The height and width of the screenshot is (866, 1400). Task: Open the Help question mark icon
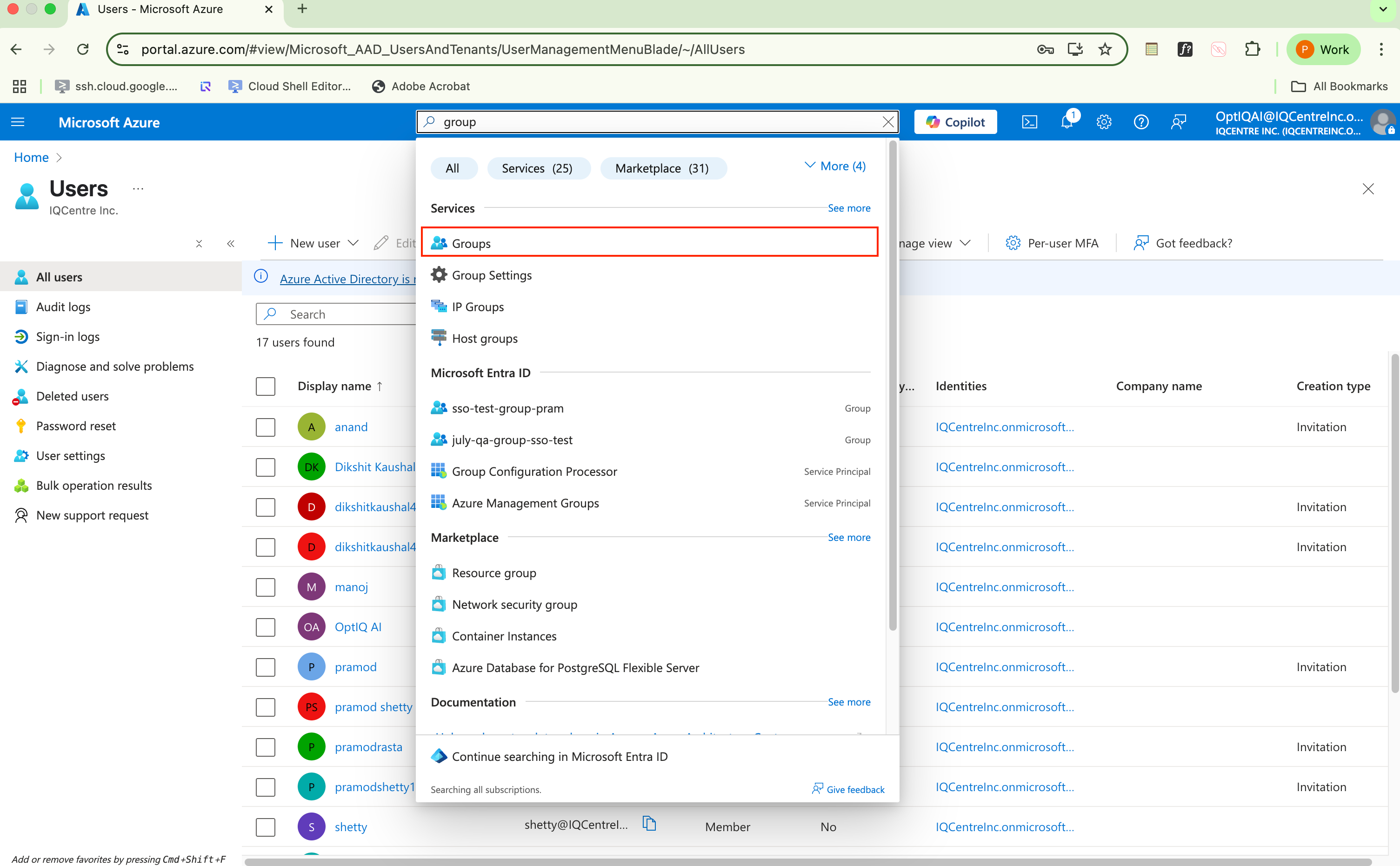tap(1141, 122)
